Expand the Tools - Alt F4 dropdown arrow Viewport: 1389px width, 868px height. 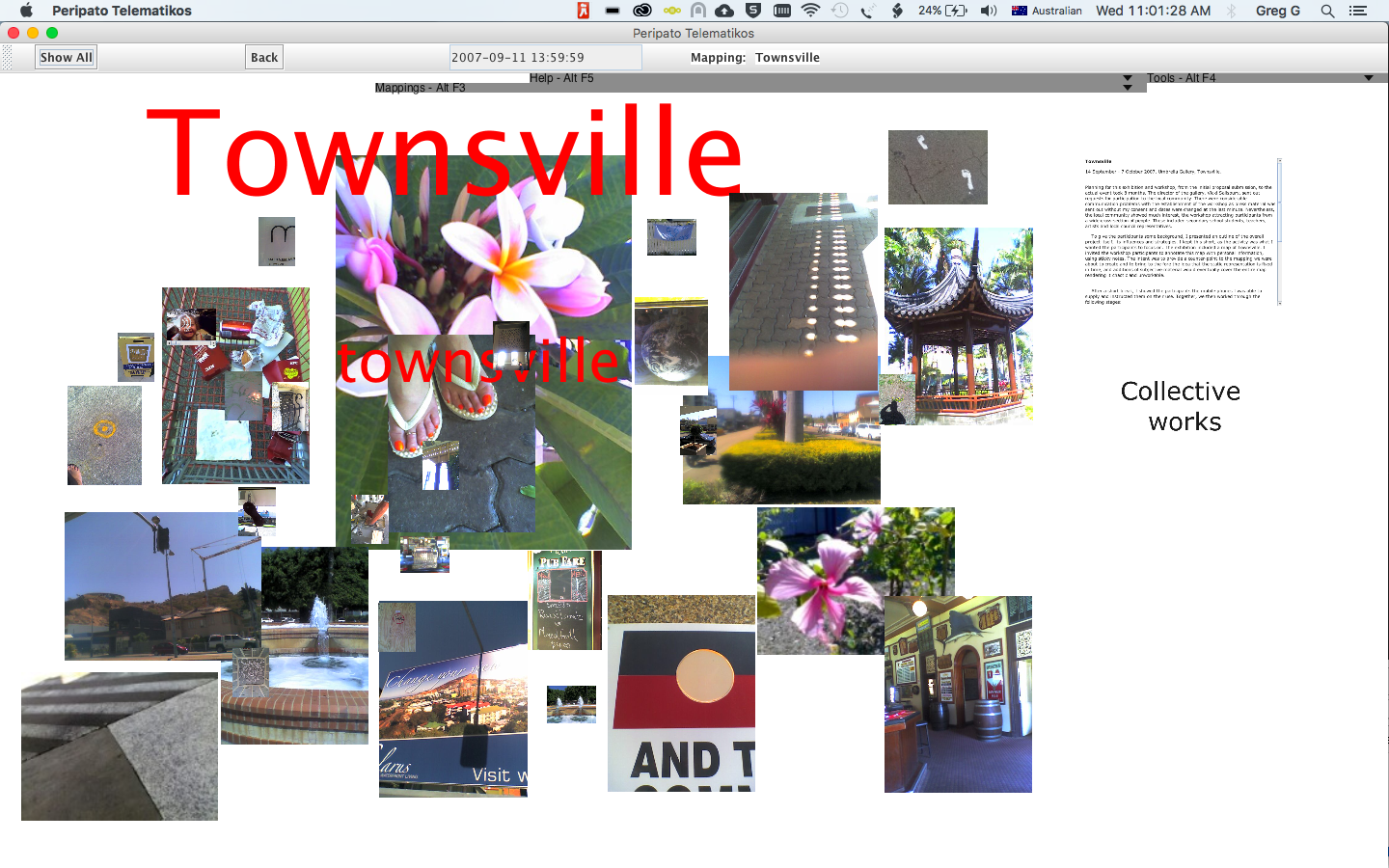(1368, 78)
